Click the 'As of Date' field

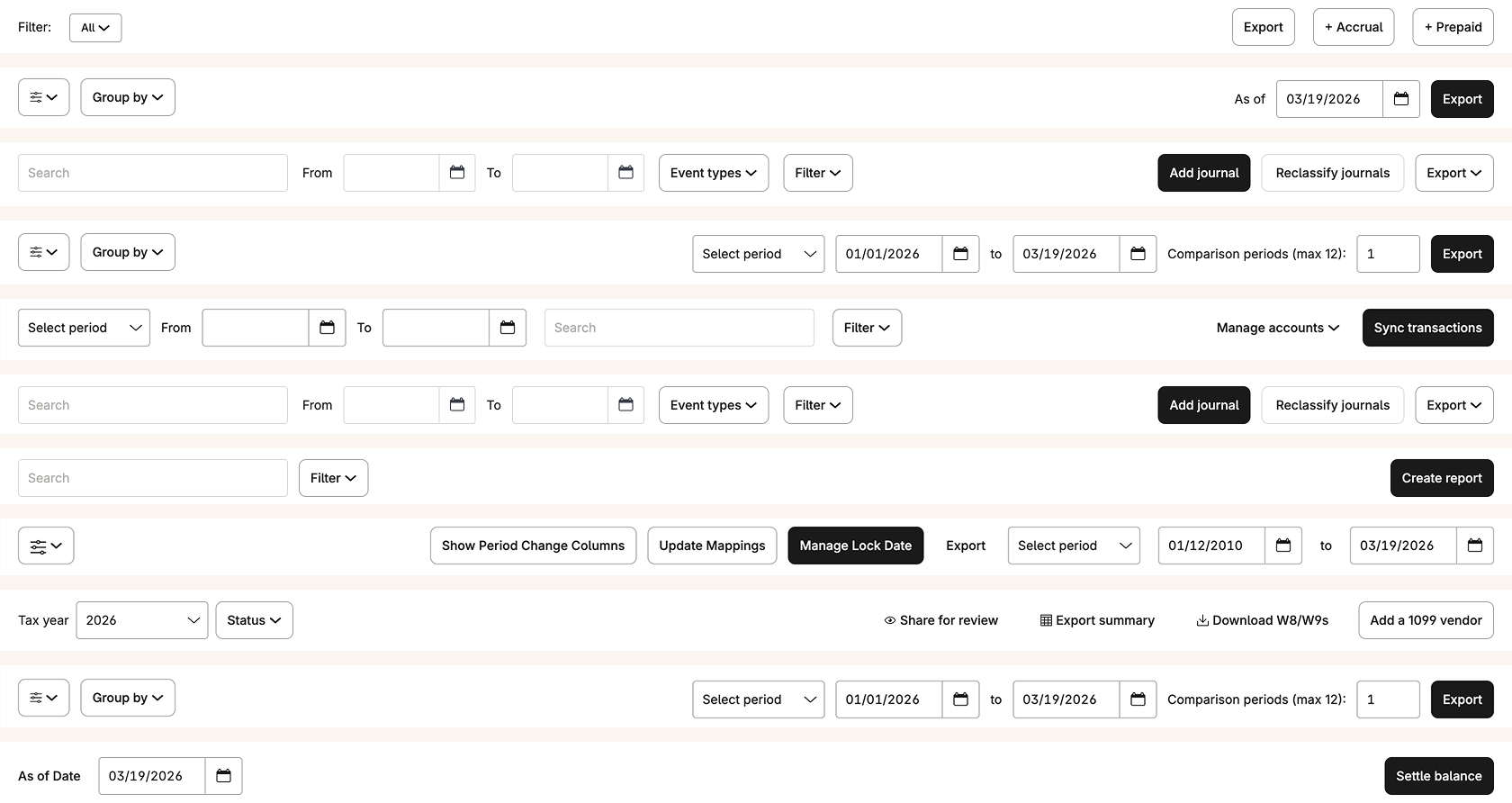(x=151, y=776)
